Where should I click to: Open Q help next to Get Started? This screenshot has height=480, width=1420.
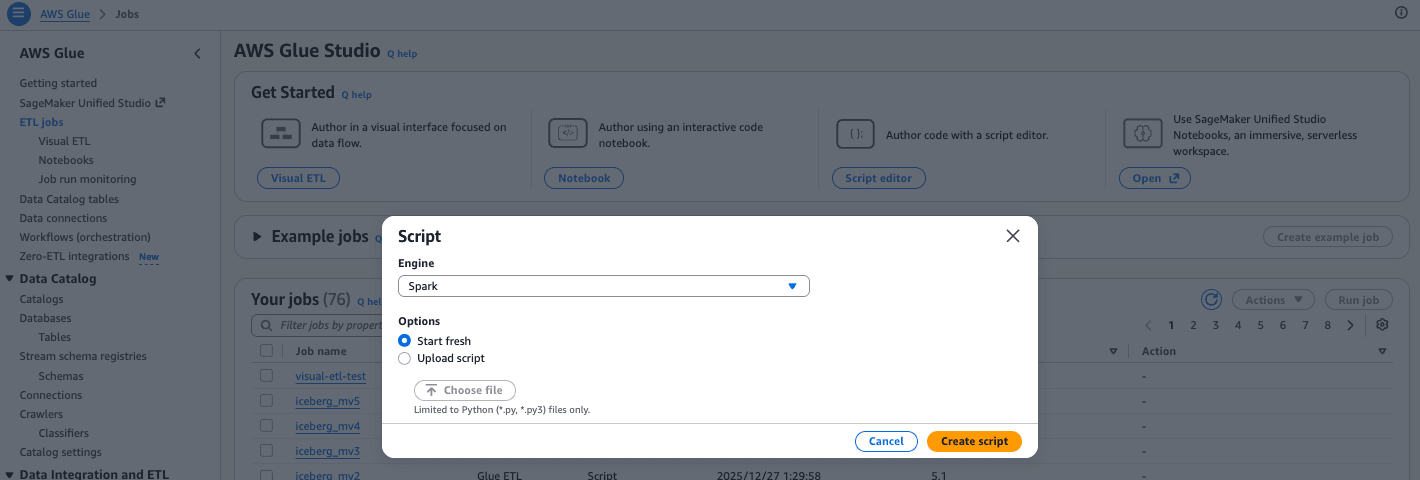pyautogui.click(x=356, y=94)
